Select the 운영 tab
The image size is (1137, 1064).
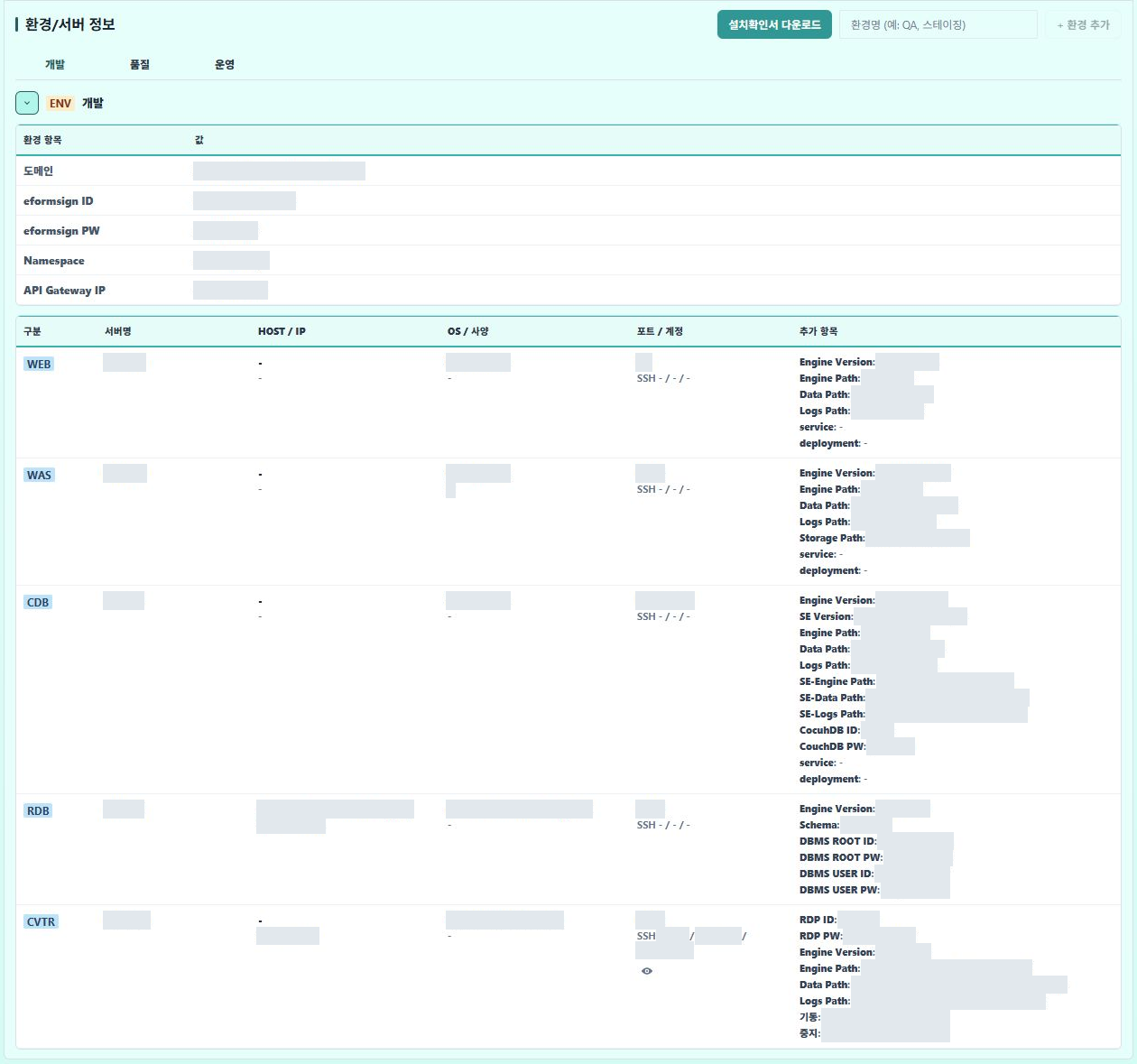click(x=225, y=65)
